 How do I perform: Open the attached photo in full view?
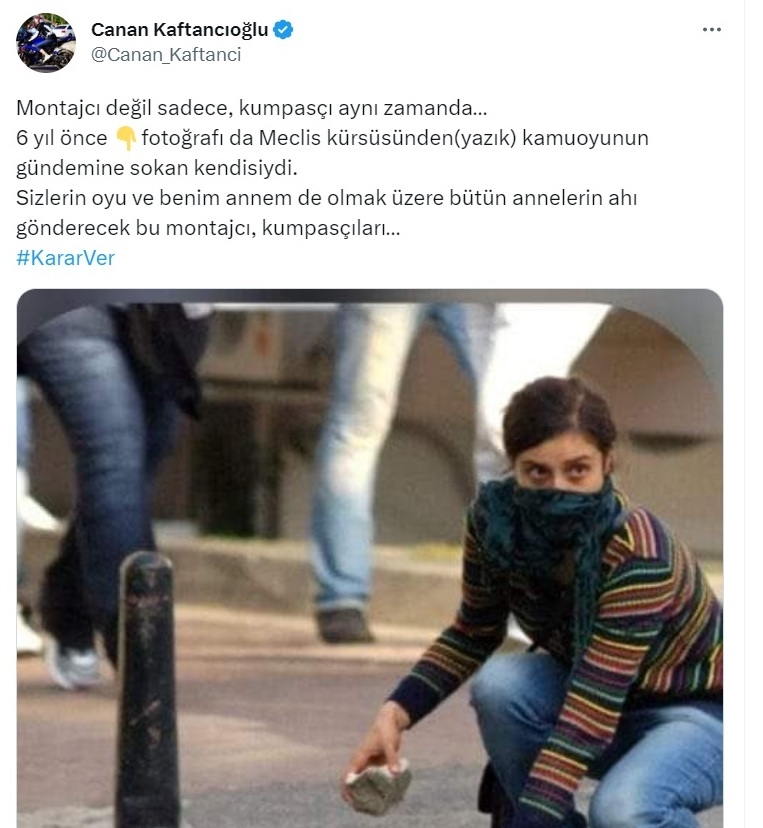click(370, 558)
